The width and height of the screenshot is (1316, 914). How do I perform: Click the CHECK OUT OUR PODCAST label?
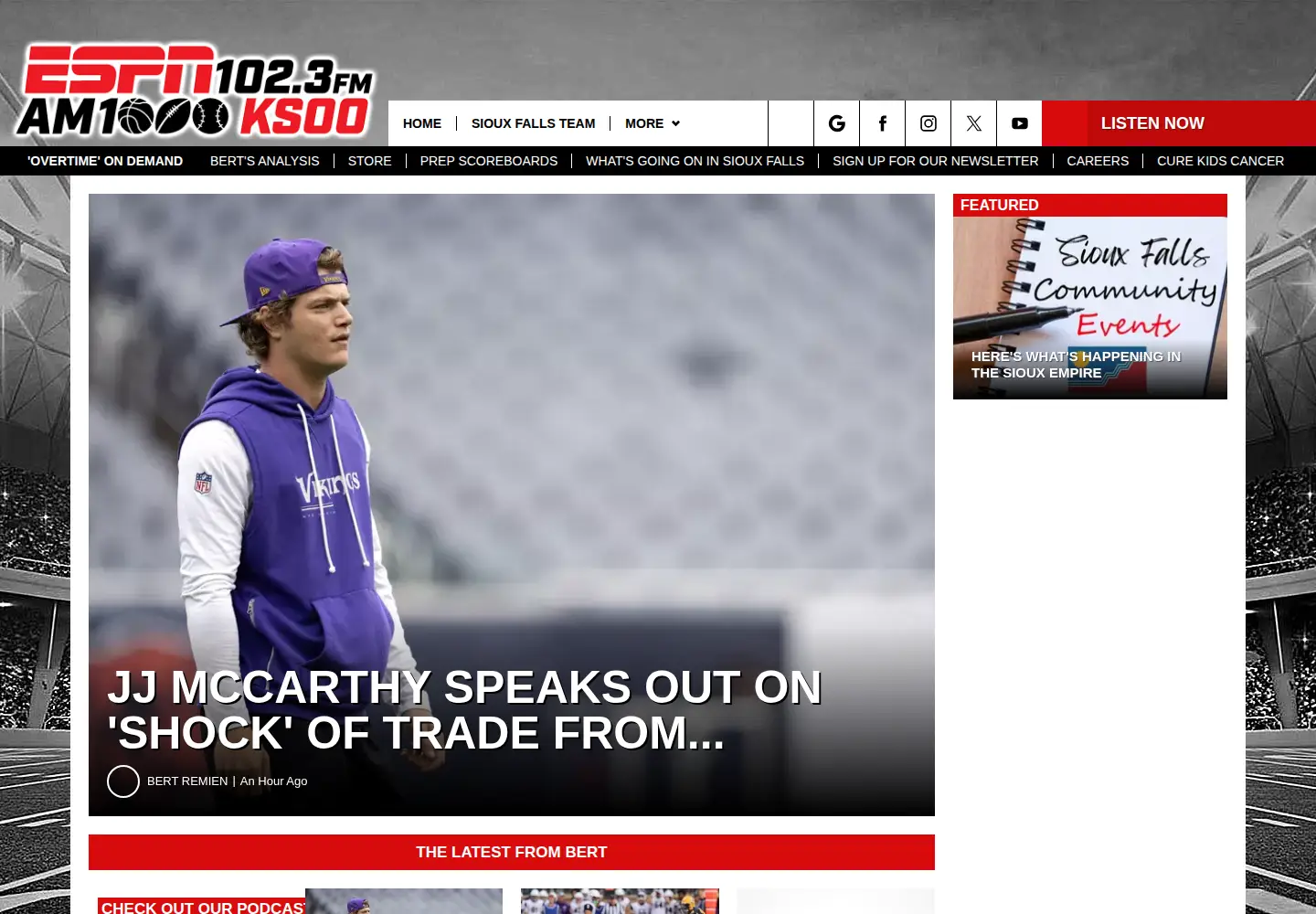point(202,907)
